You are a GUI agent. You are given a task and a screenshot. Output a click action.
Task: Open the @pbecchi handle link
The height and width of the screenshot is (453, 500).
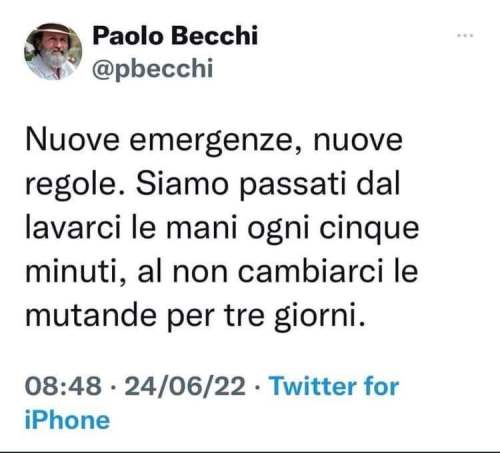[152, 69]
